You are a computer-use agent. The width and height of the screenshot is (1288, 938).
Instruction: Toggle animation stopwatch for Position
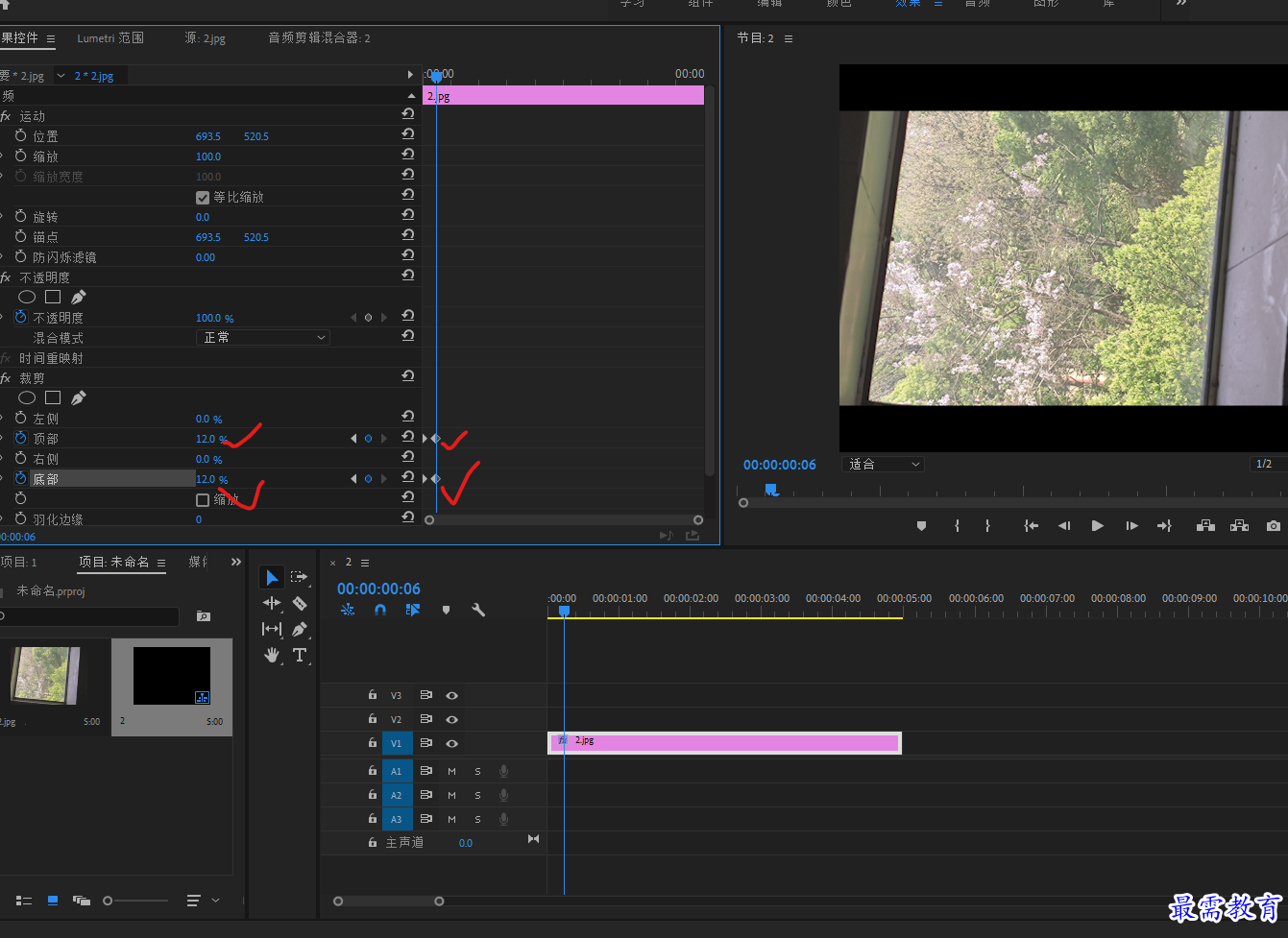click(21, 135)
